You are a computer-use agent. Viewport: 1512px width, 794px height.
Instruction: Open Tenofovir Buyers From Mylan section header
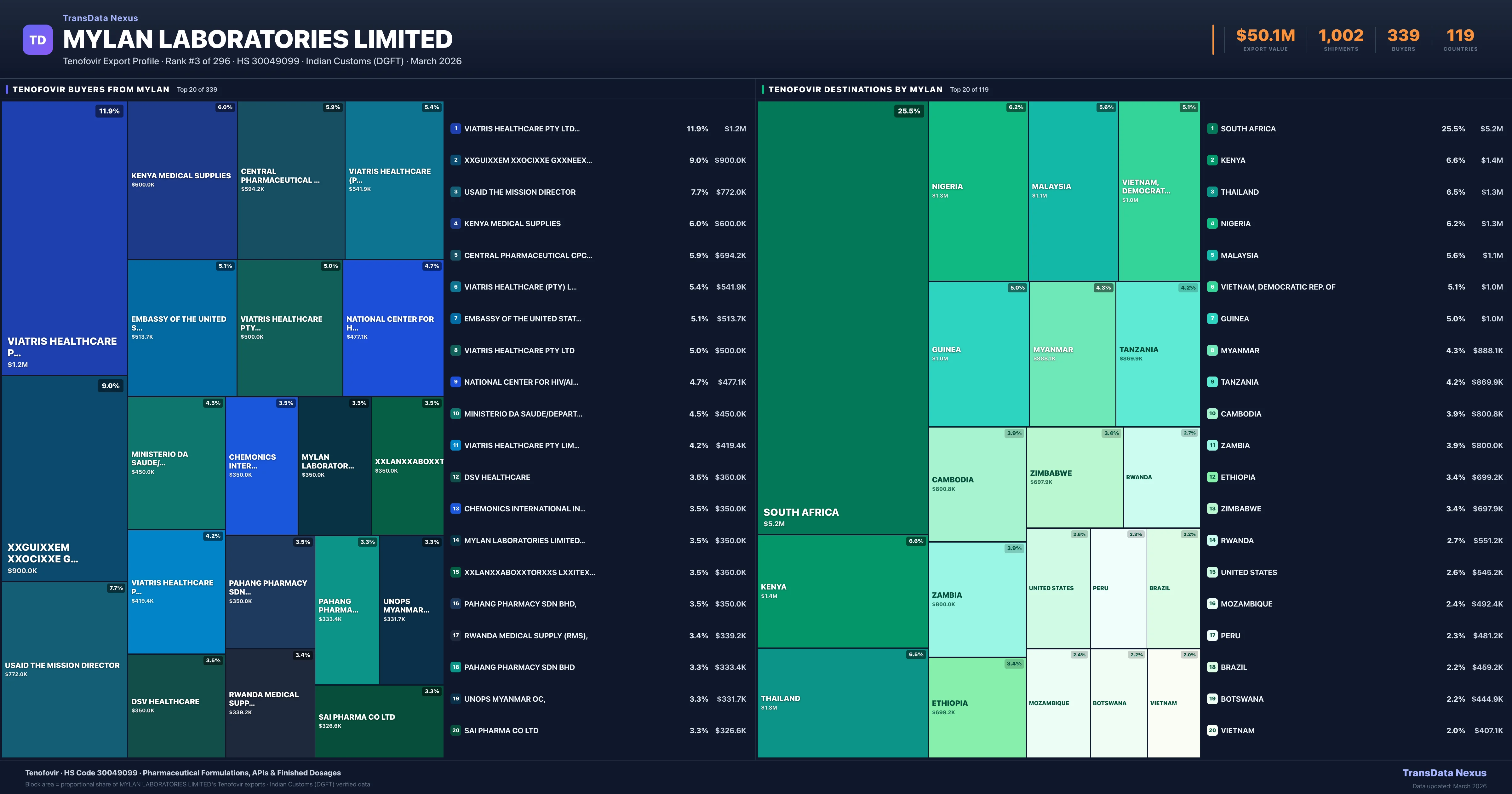tap(91, 89)
